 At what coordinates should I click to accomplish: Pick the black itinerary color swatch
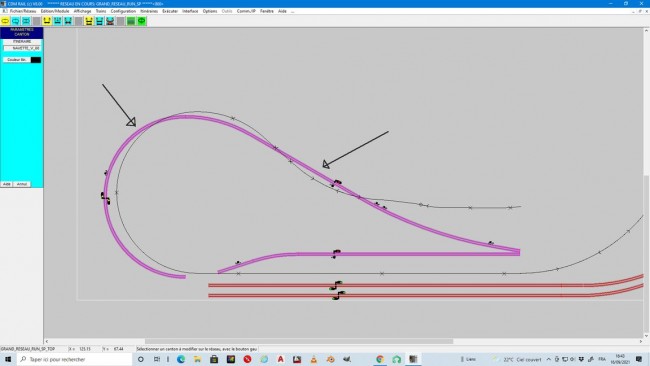click(x=36, y=60)
